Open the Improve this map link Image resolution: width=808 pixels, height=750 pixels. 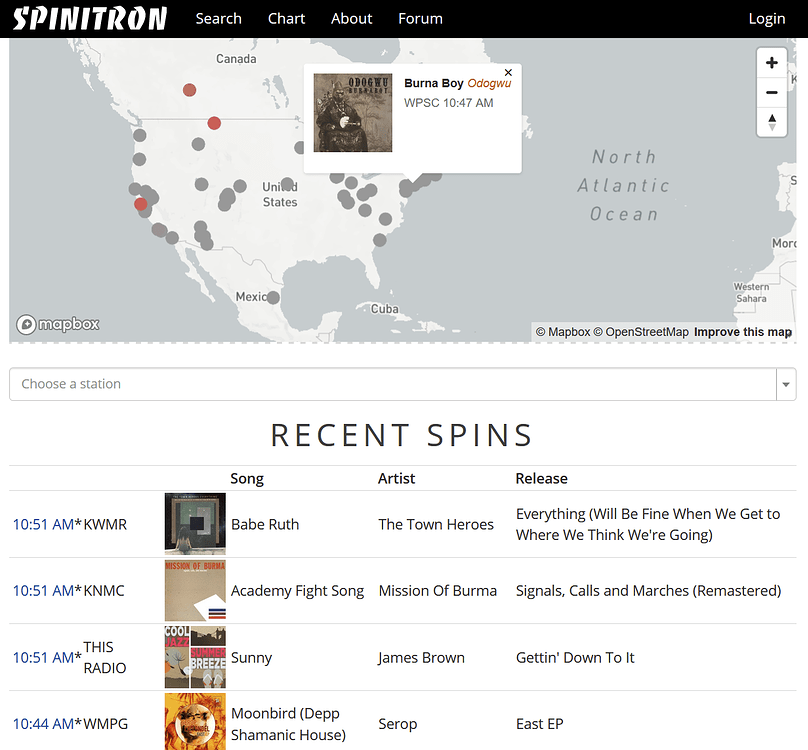coord(743,331)
